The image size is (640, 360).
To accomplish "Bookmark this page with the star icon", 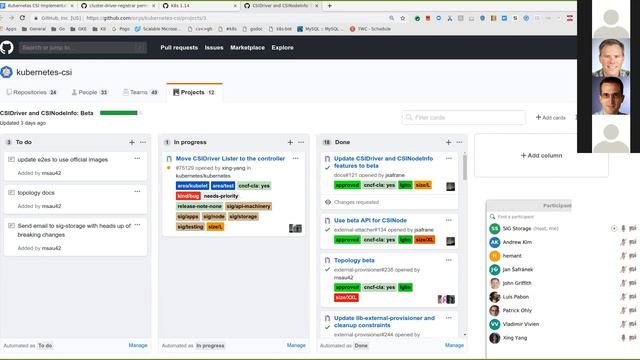I will (402, 18).
